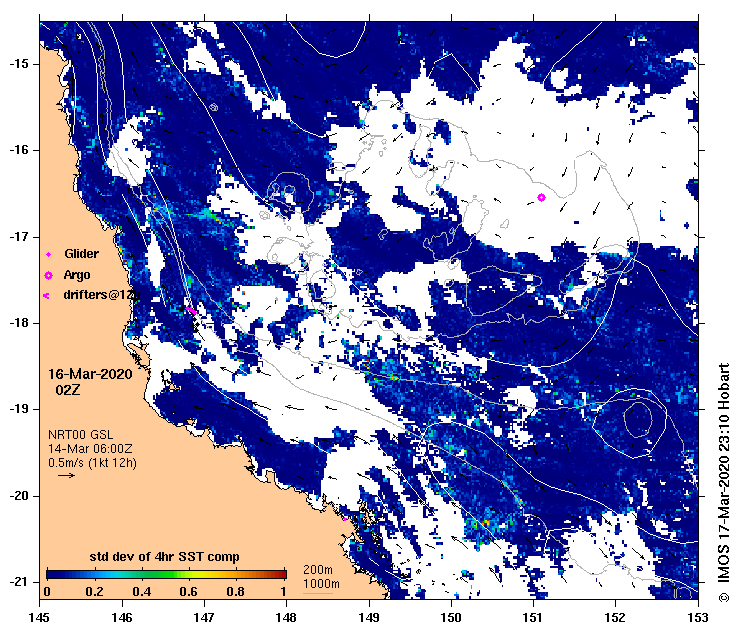Click the 'Argo' legend label

(77, 275)
